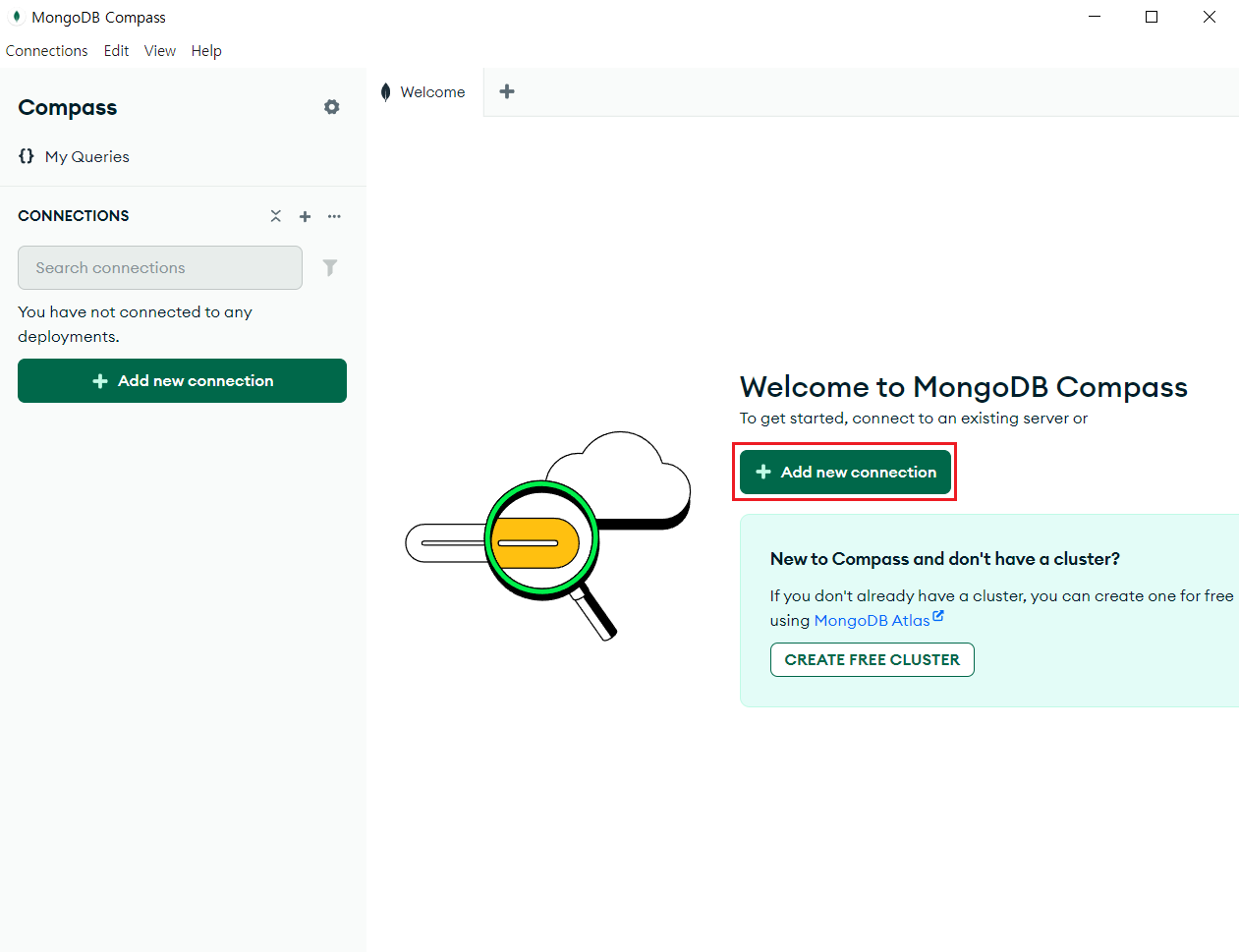Screen dimensions: 1239x952
Task: Open the MongoDB Atlas link
Action: tap(872, 620)
